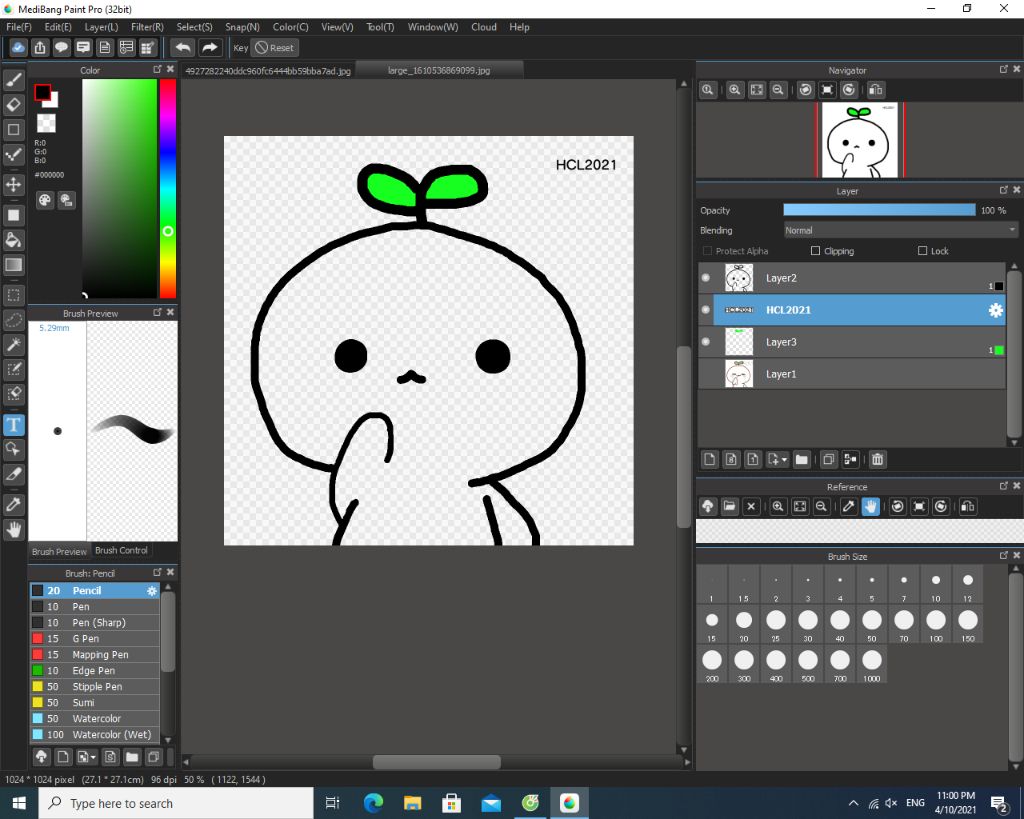
Task: Open a reference image with the folder icon
Action: click(729, 506)
